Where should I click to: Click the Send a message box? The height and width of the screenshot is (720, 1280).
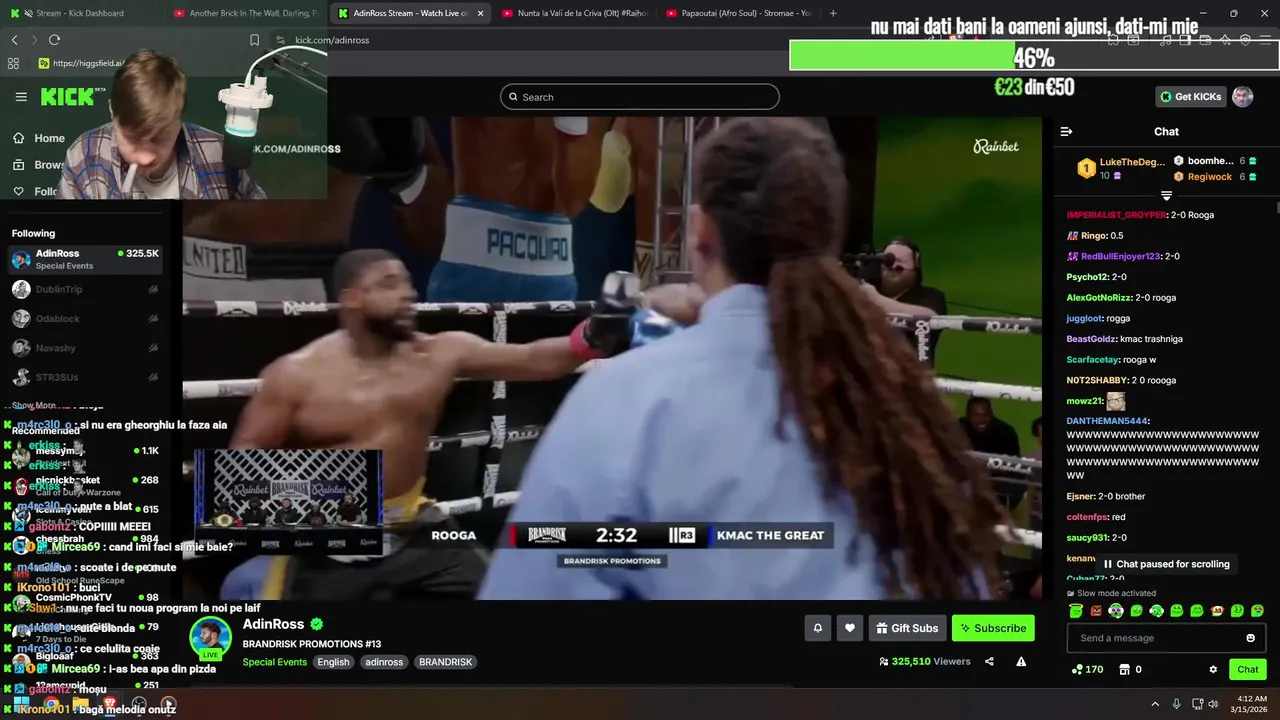point(1166,638)
